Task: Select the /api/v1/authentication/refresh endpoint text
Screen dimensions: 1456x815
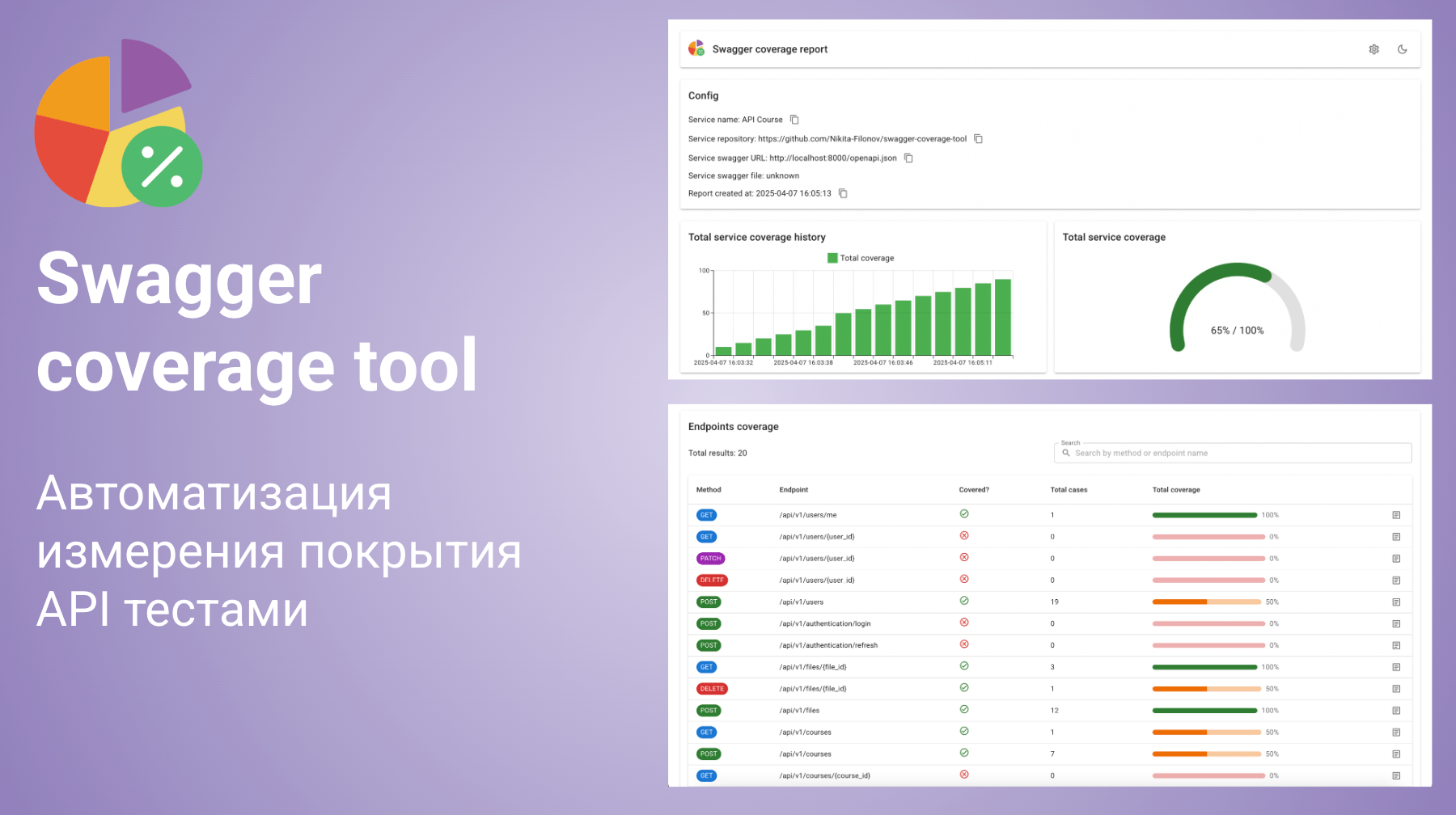Action: coord(828,645)
